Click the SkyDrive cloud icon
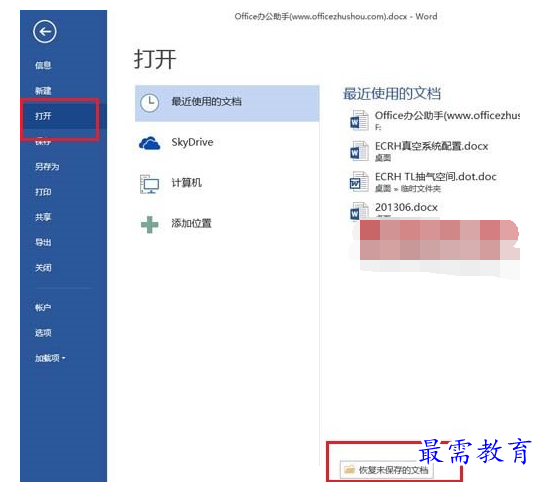Viewport: 540px width, 483px height. click(149, 143)
